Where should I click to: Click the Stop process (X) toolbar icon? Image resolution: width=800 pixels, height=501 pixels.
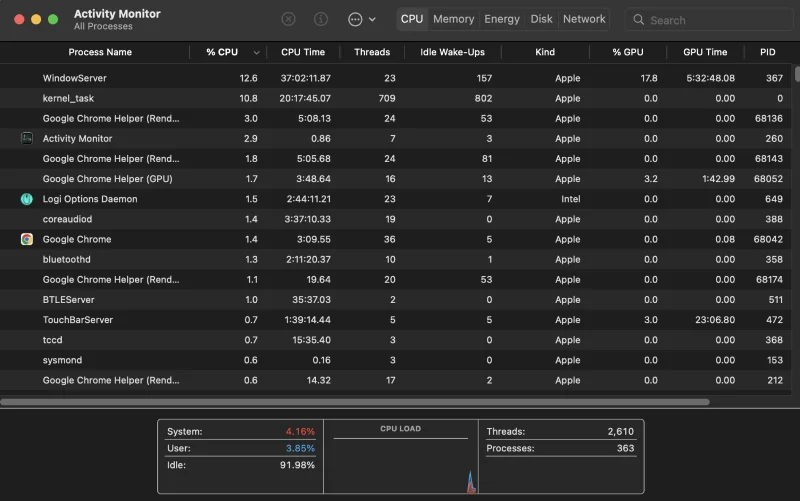point(288,19)
